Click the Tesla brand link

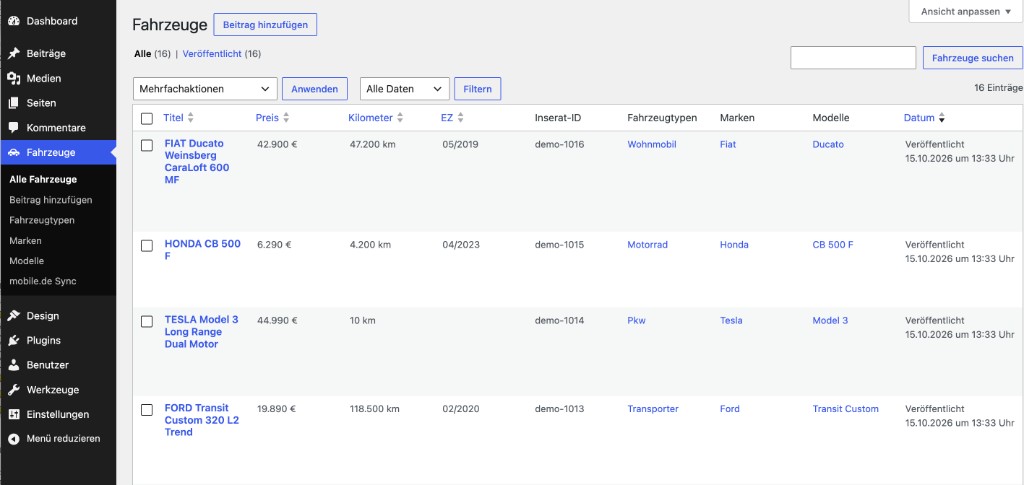coord(731,321)
